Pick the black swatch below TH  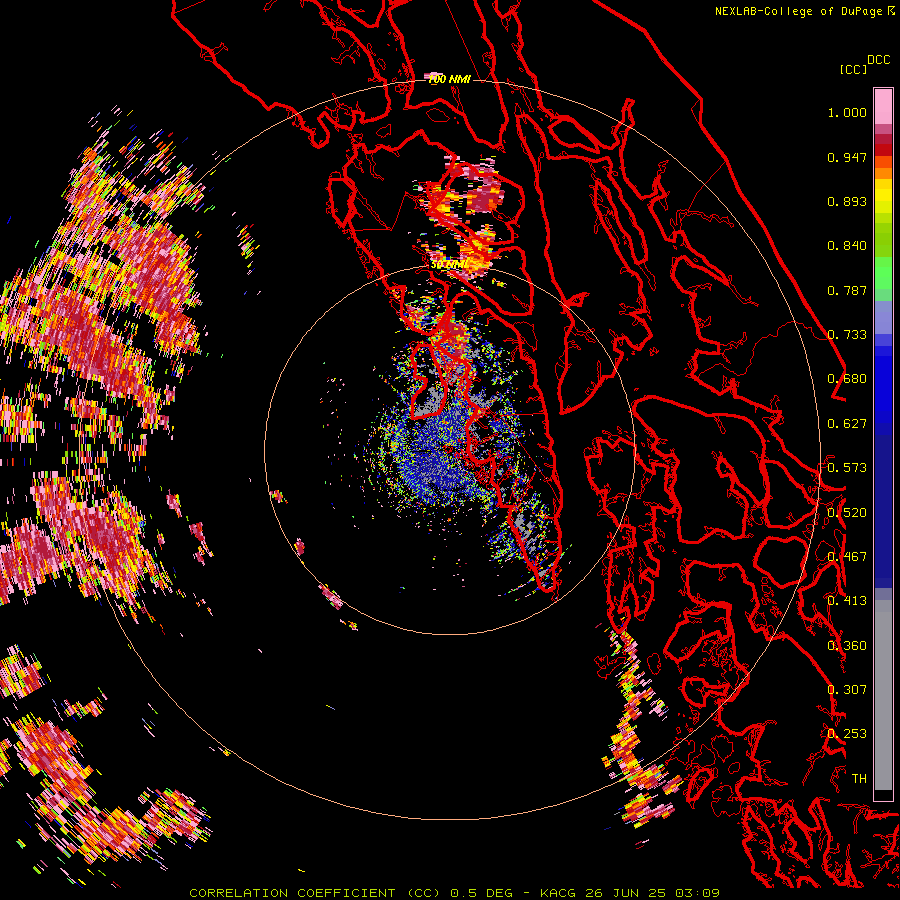click(883, 795)
